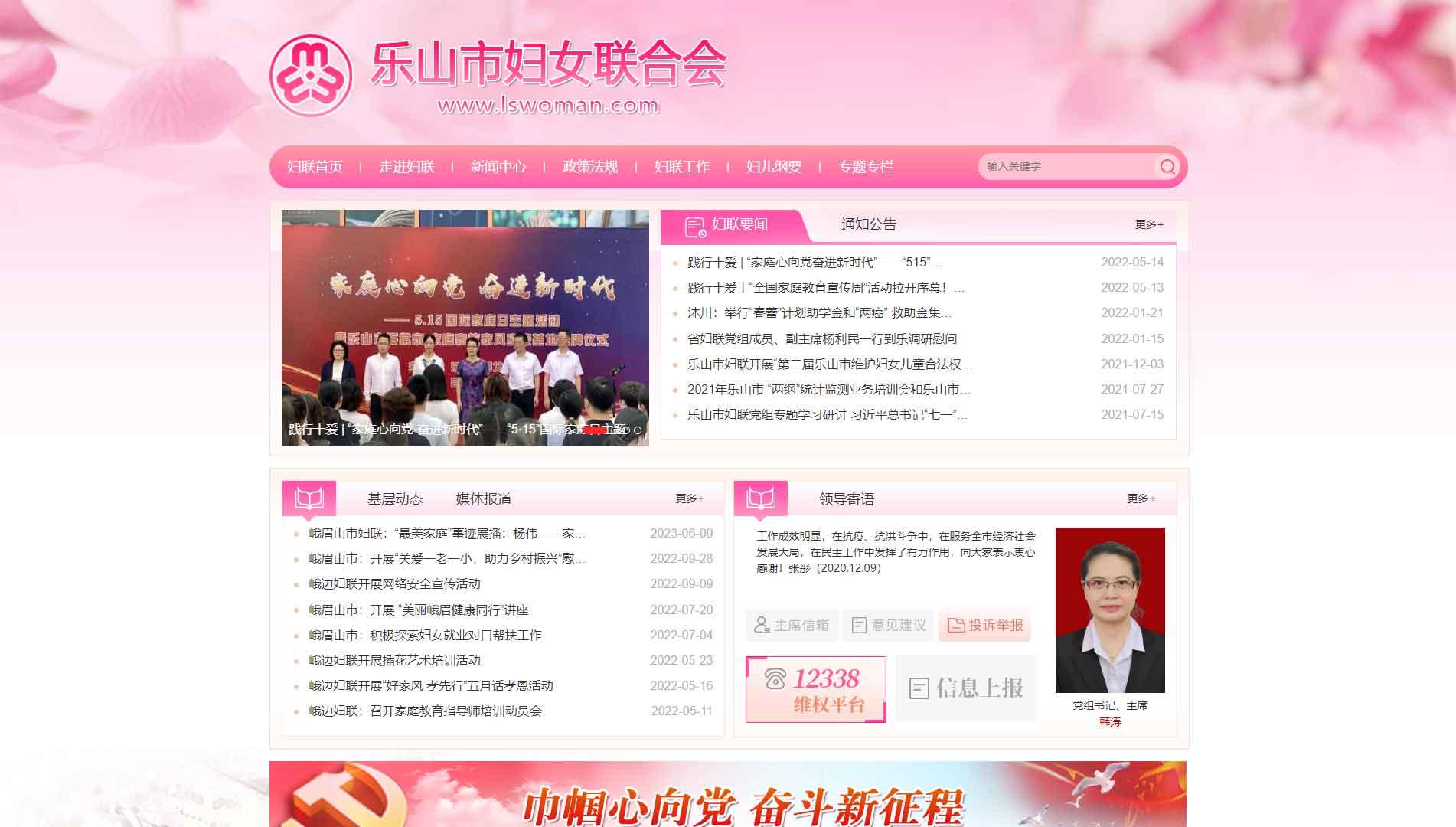Open 积极探索妇女就业对口帮扶工作 article
The image size is (1456, 827).
[425, 636]
